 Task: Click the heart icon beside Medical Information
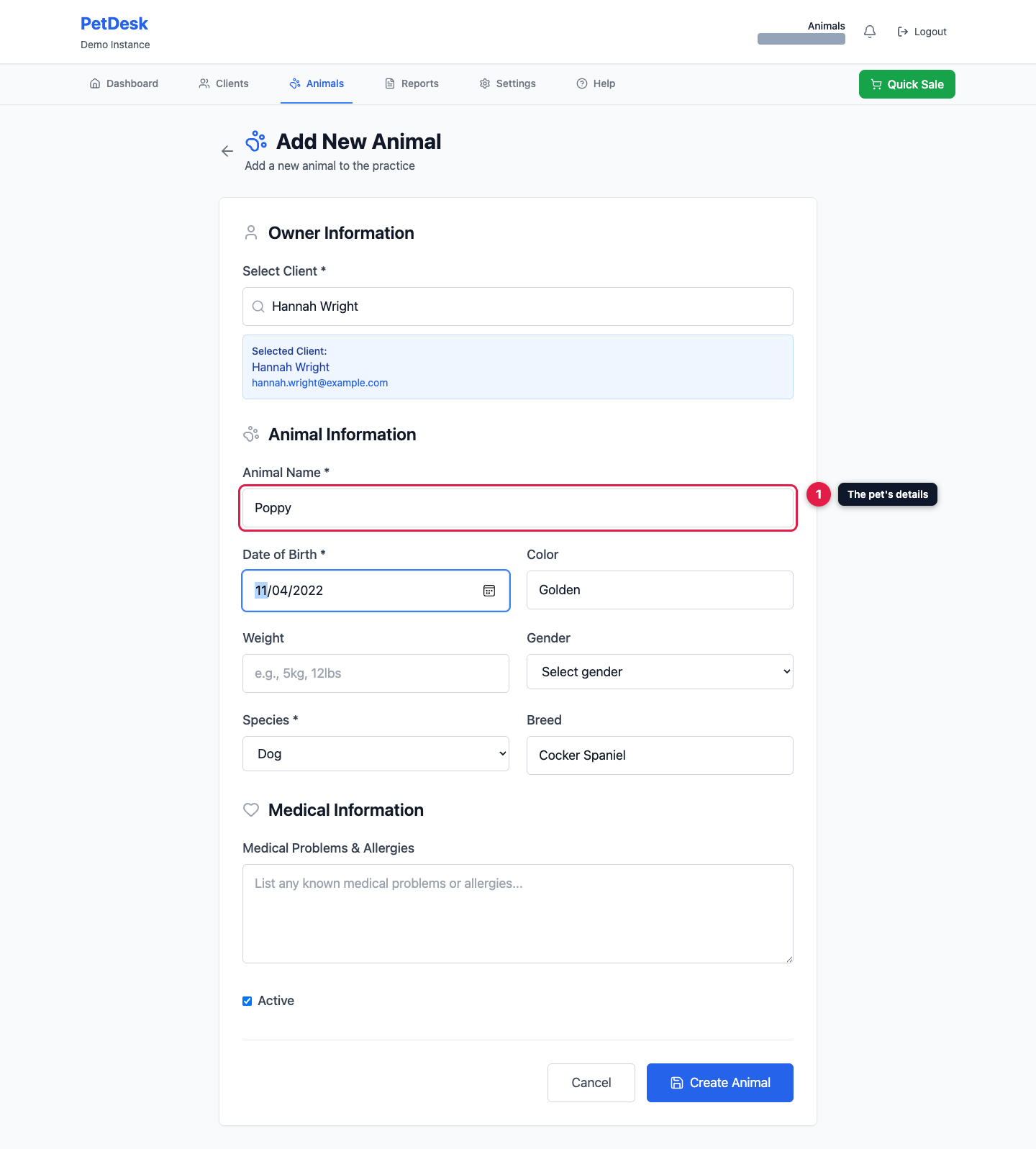point(251,809)
